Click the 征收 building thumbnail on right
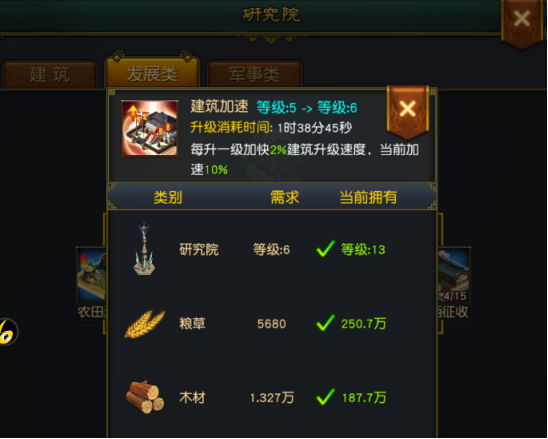 (x=453, y=275)
